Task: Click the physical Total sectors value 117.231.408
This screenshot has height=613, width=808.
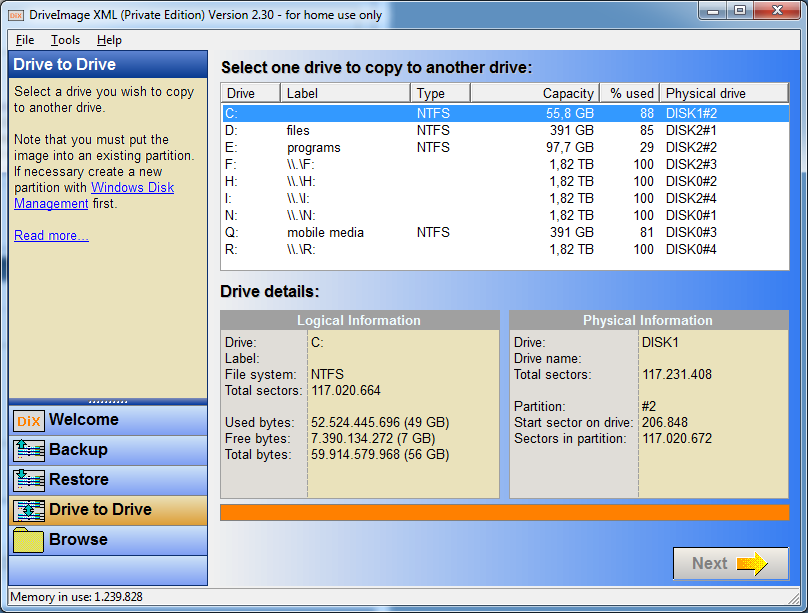Action: coord(677,374)
